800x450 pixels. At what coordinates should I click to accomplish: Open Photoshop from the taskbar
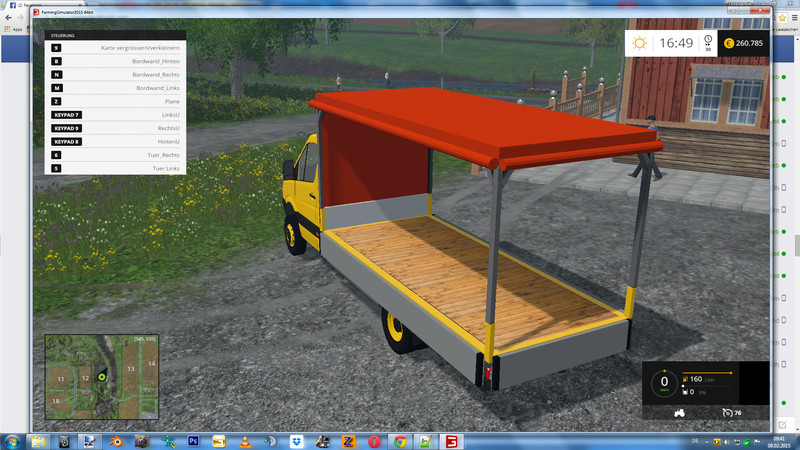(192, 441)
